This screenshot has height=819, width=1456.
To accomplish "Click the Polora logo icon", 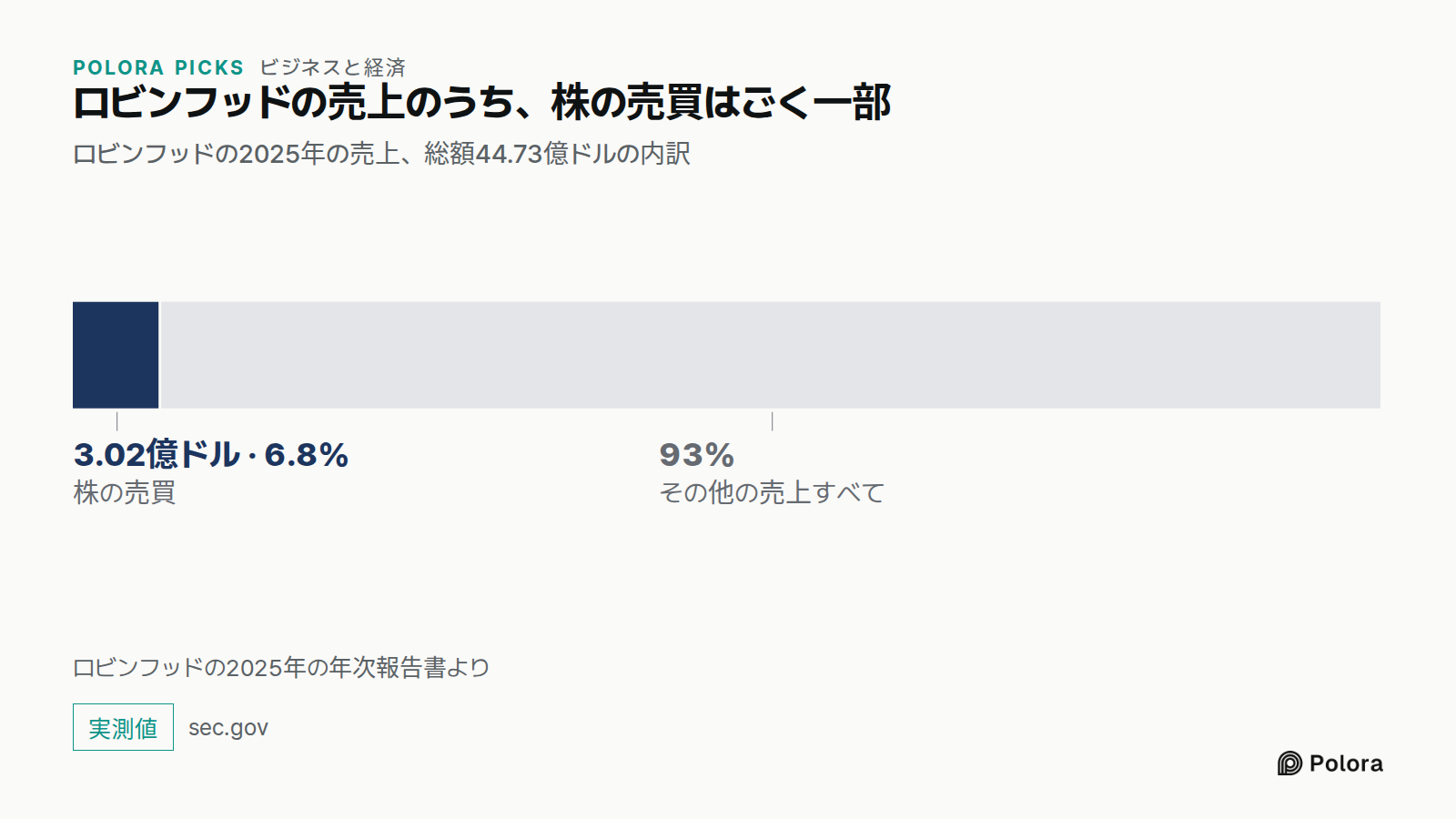I will click(1289, 763).
